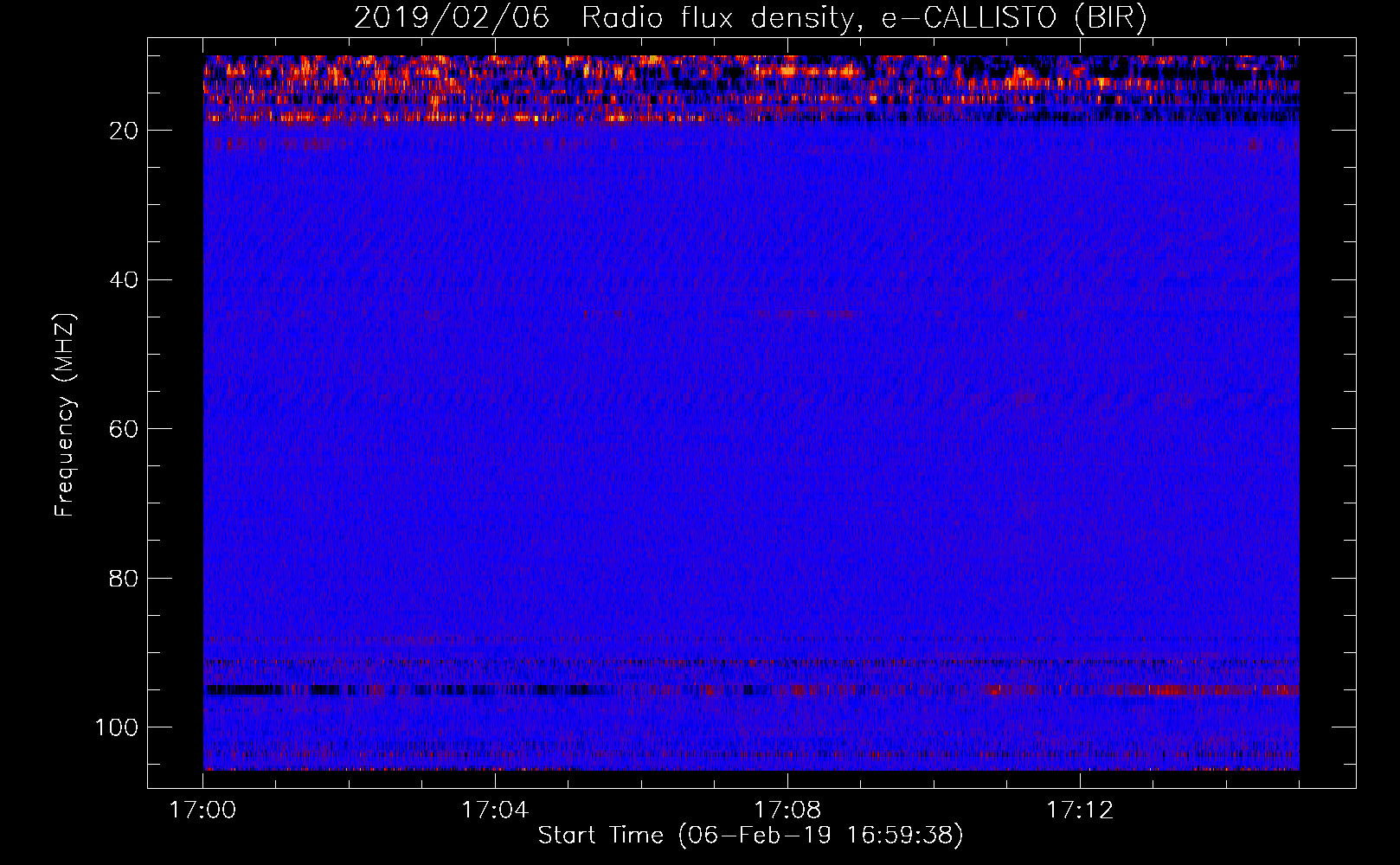The image size is (1400, 865).
Task: Click the '100' frequency tick label
Action: pos(117,727)
